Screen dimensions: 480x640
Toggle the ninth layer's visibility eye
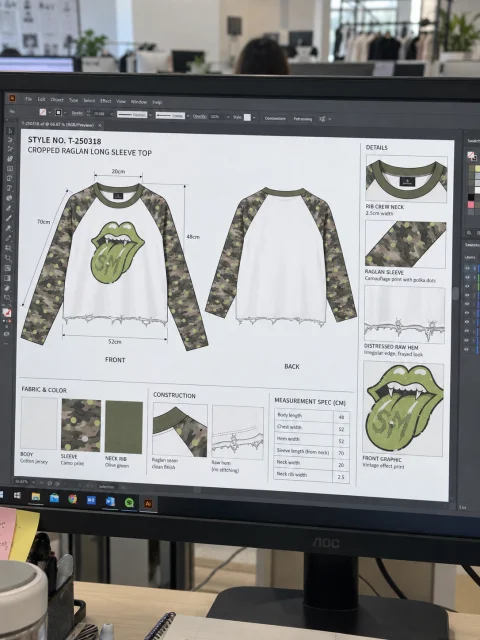[x=467, y=340]
